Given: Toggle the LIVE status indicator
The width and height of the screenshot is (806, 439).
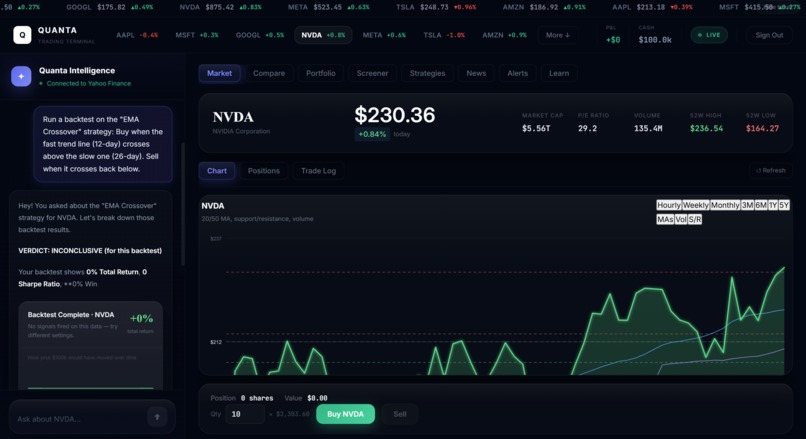Looking at the screenshot, I should [709, 35].
